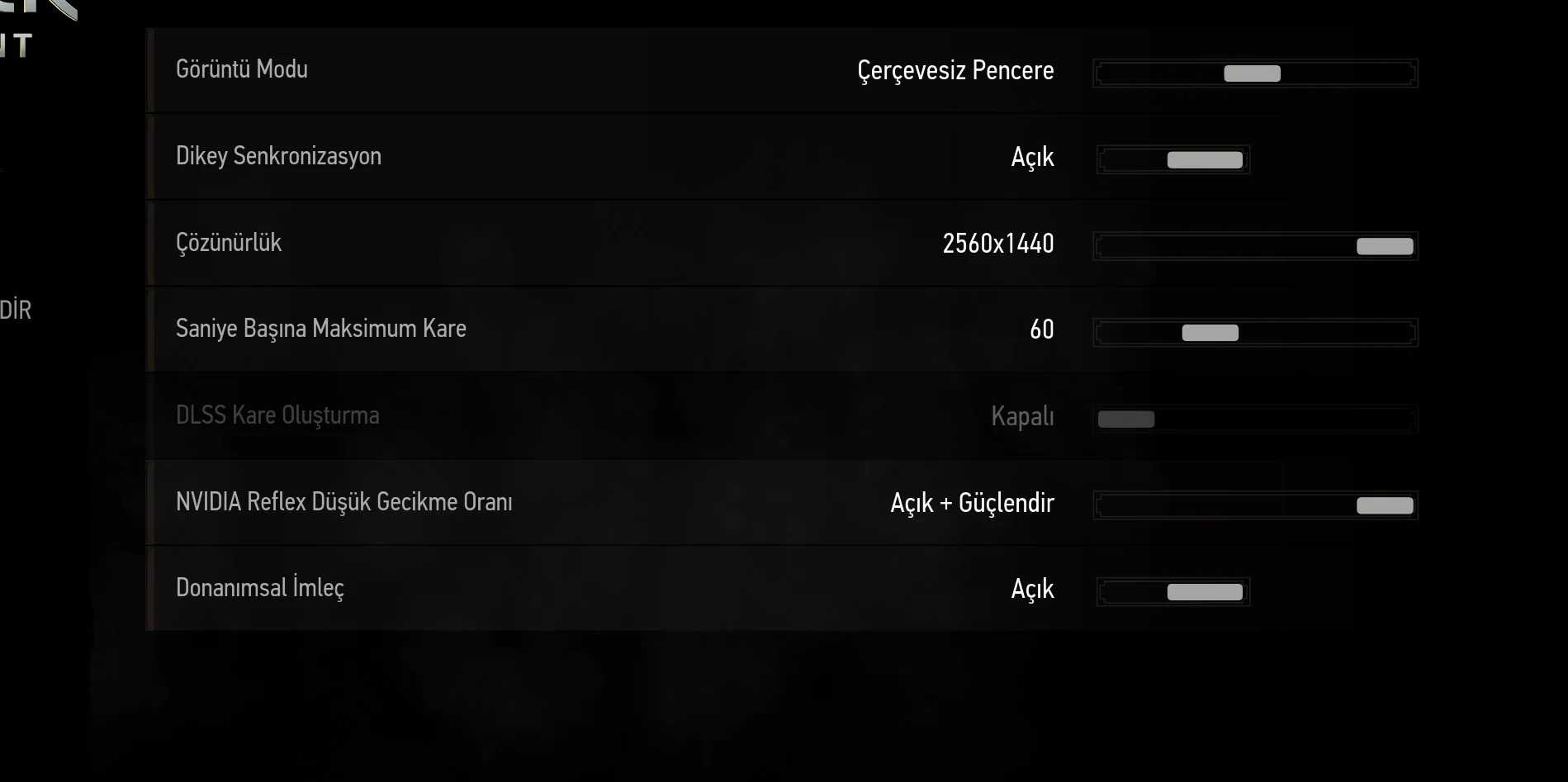Image resolution: width=1568 pixels, height=782 pixels.
Task: Select the NVIDIA Reflex Düşük Gecikme Oranı label
Action: tap(343, 502)
